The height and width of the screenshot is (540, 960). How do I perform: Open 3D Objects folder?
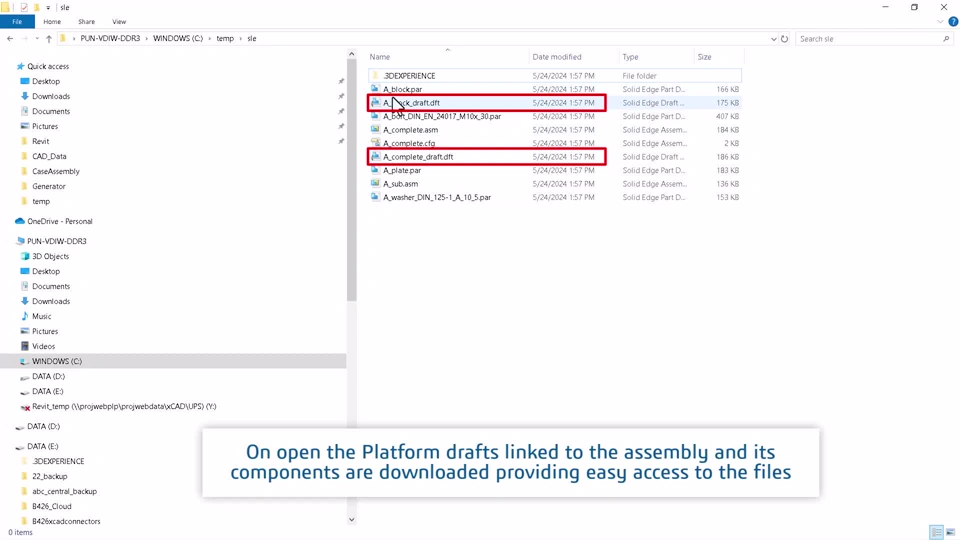50,257
